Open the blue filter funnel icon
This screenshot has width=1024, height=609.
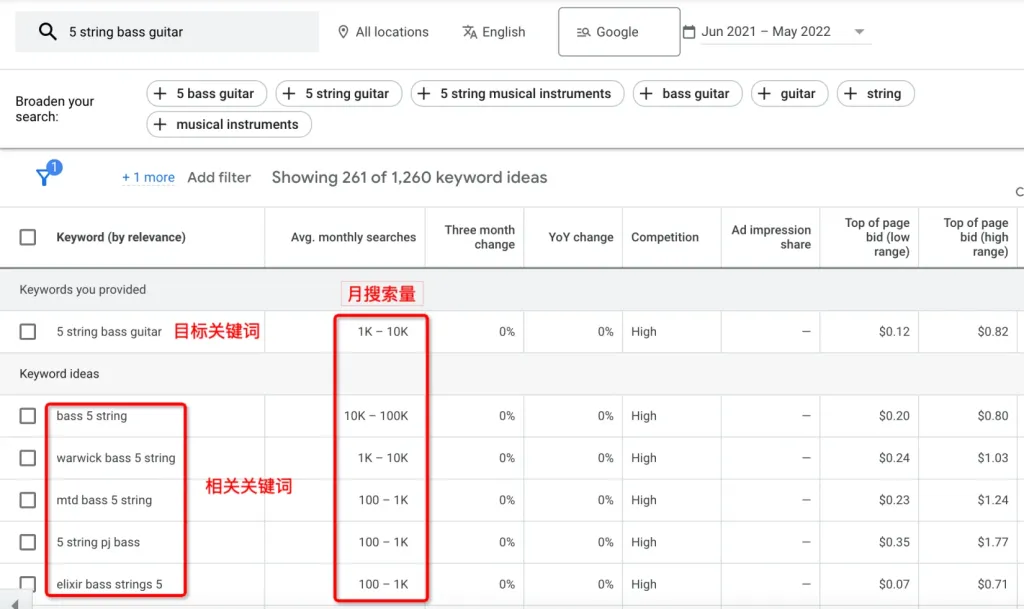click(45, 176)
